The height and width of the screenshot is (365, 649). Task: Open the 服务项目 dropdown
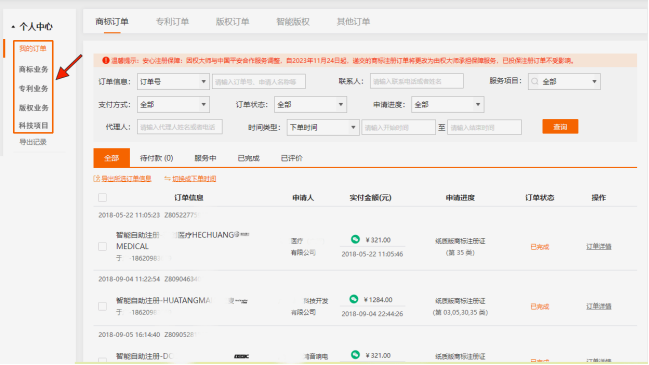click(x=564, y=82)
